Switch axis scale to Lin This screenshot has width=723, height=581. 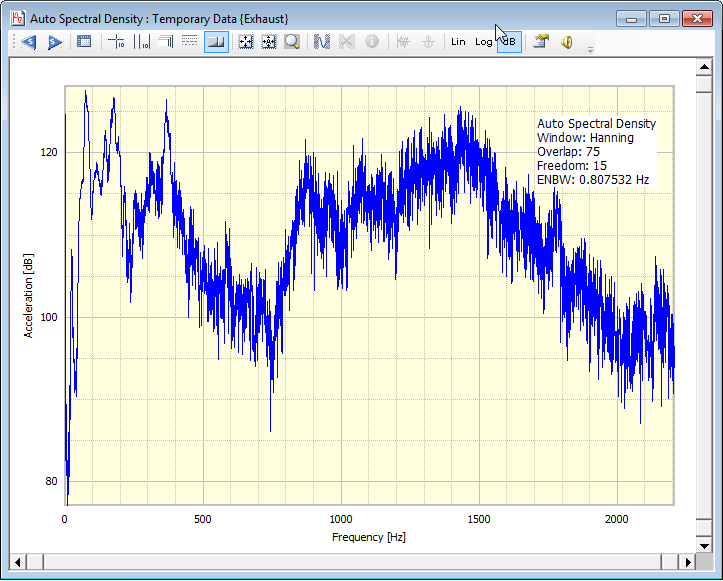tap(458, 42)
